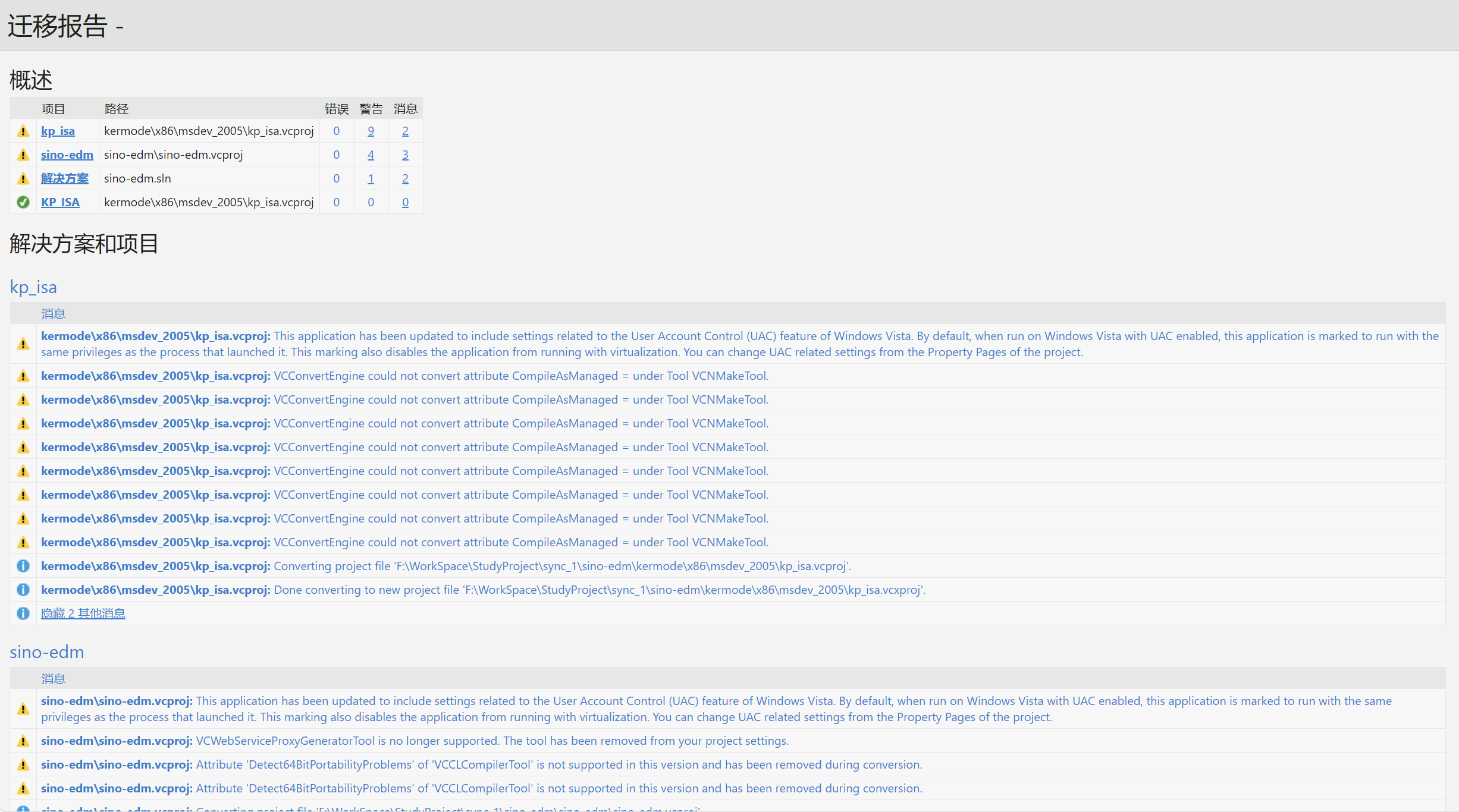The width and height of the screenshot is (1459, 812).
Task: Open the 2 messages link for kp_isa
Action: (405, 131)
